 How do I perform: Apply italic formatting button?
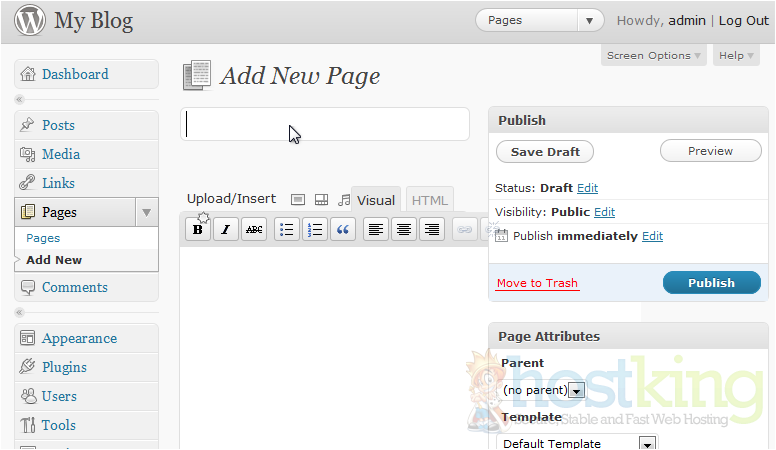point(226,230)
